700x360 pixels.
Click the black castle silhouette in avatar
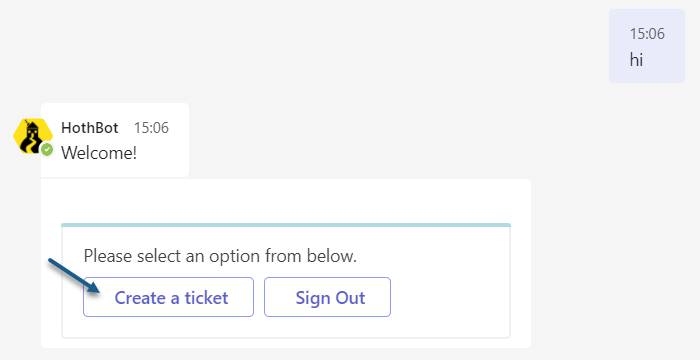(31, 136)
